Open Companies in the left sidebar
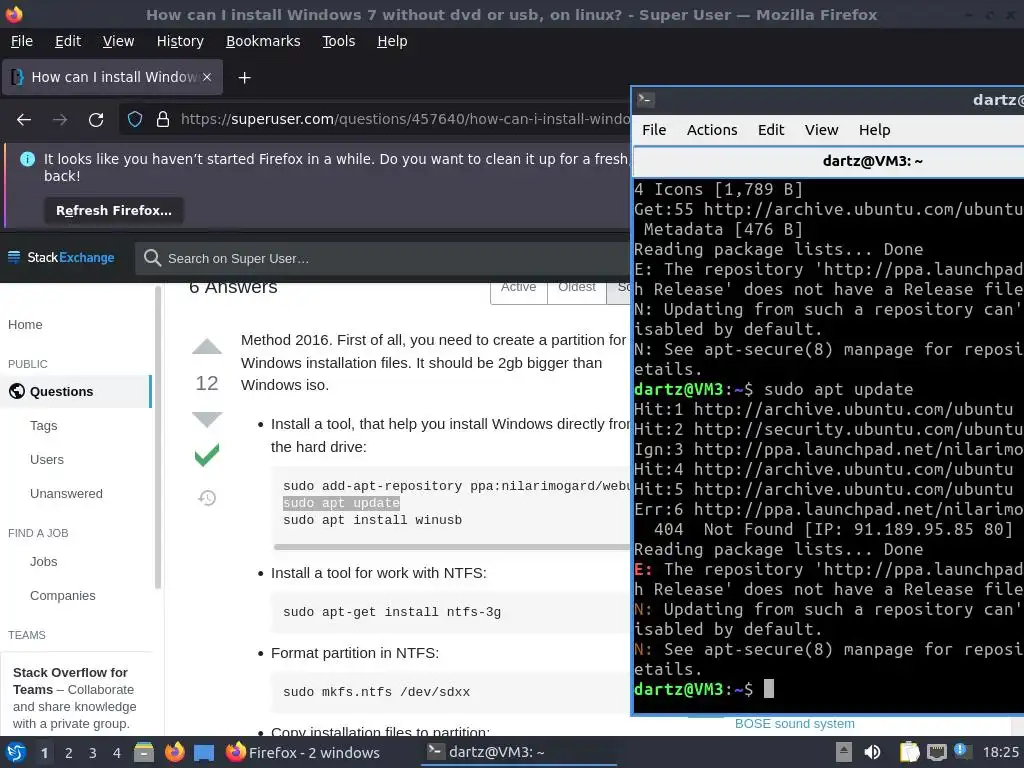The image size is (1024, 768). tap(63, 596)
